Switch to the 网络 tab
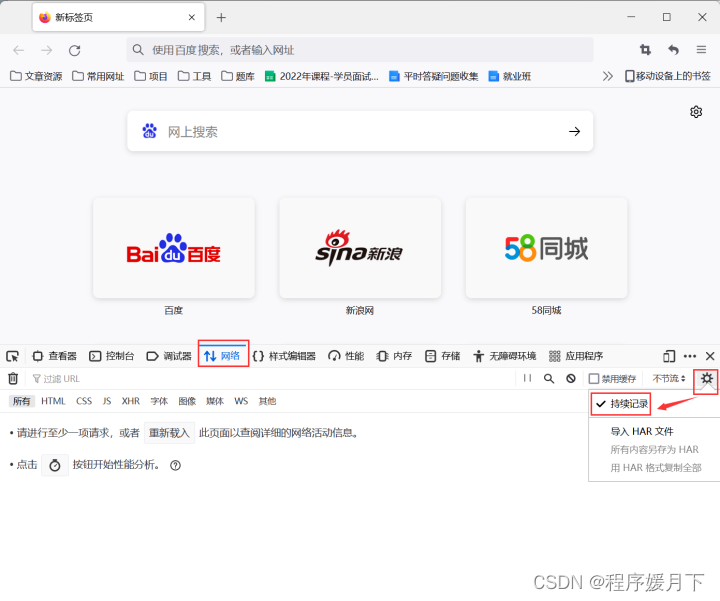The image size is (720, 601). (222, 356)
